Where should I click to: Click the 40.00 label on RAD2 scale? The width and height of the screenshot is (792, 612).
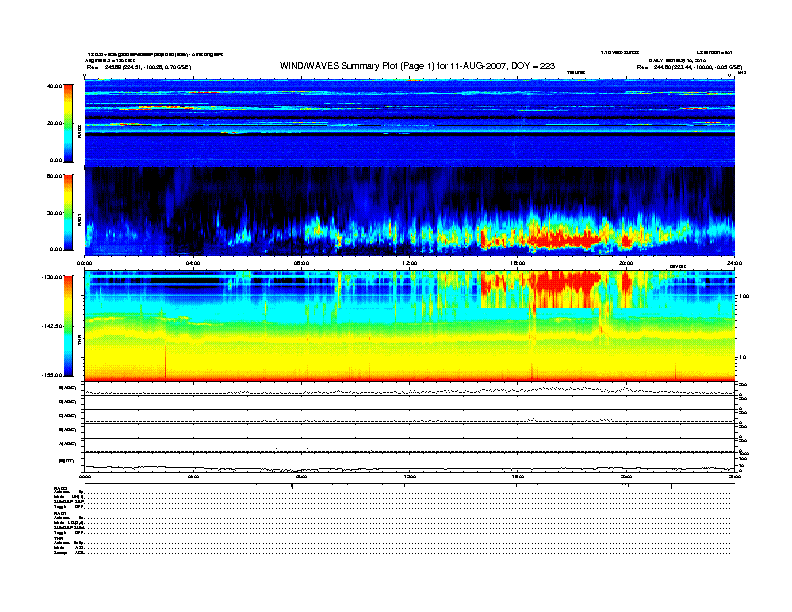tap(54, 86)
